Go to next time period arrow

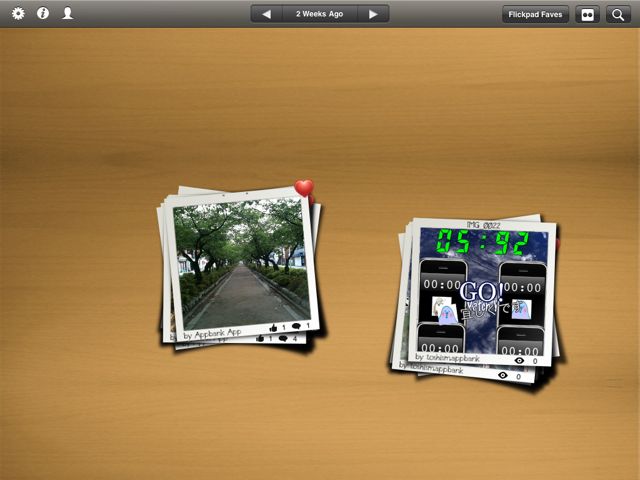pyautogui.click(x=373, y=14)
